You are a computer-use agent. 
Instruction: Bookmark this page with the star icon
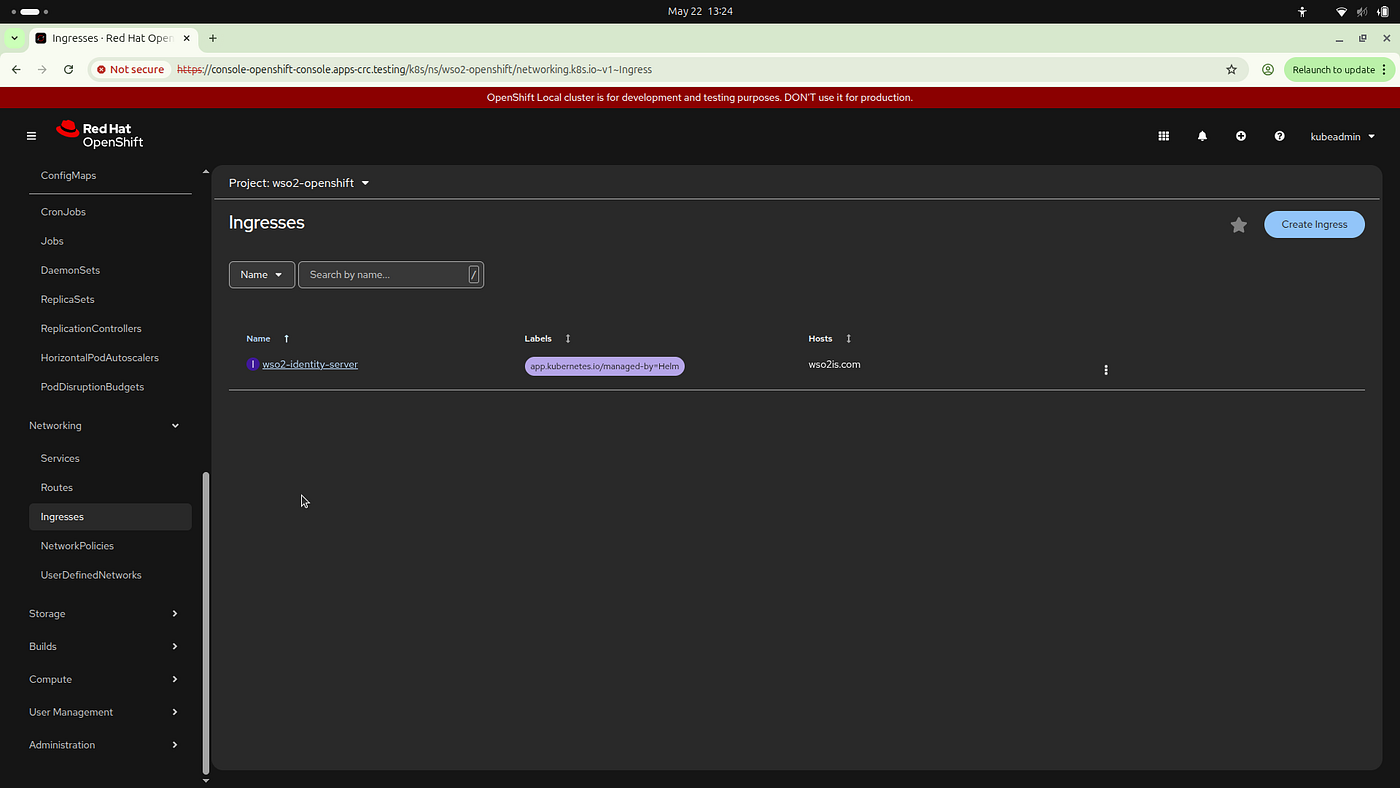click(1231, 70)
